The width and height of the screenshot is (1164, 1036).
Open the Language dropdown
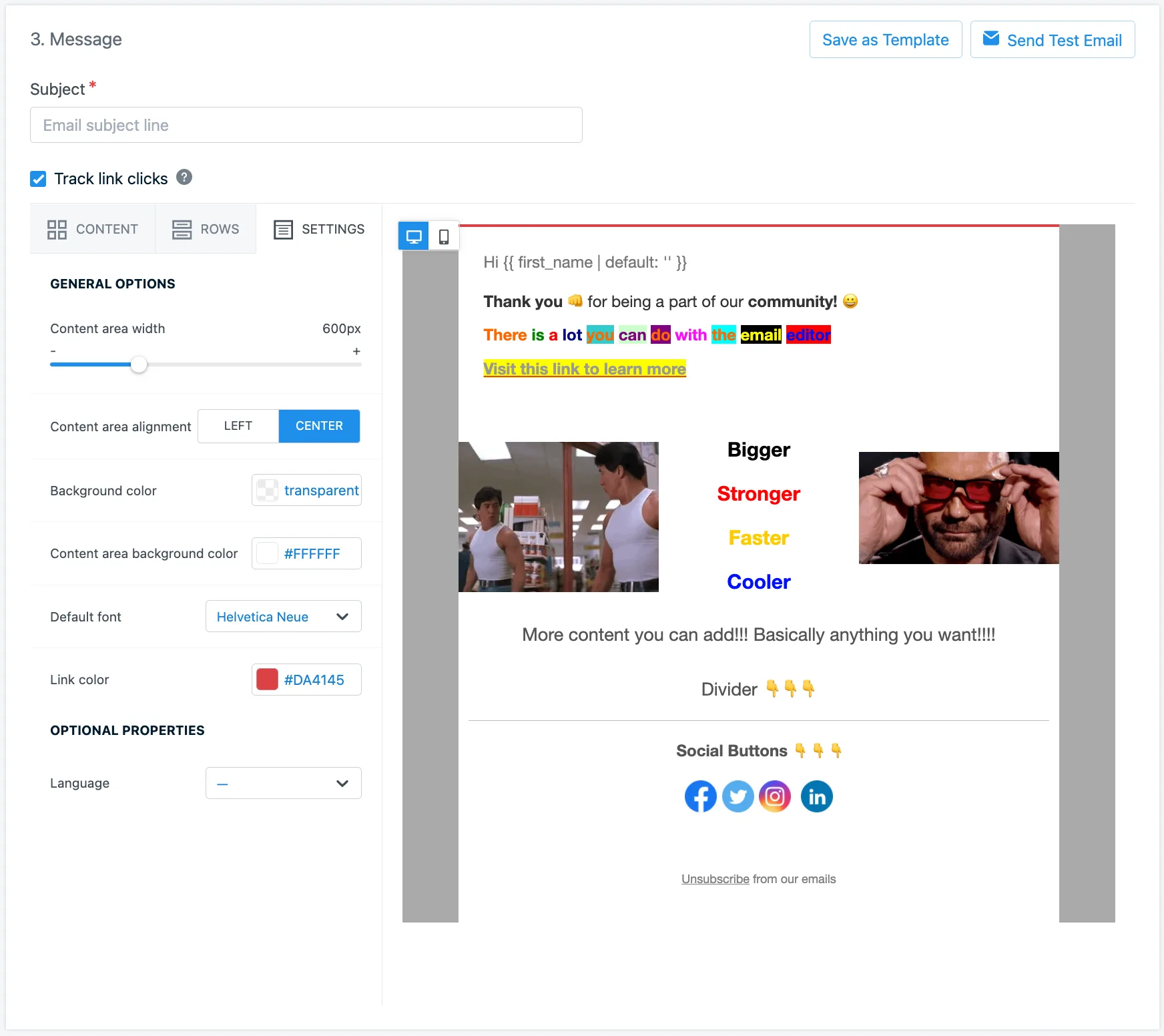point(283,783)
